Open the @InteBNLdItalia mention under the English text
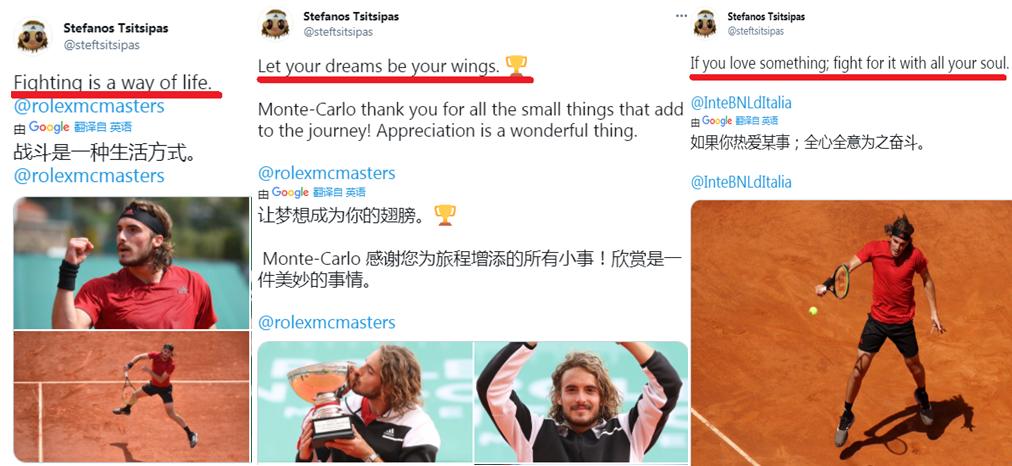Screen dimensions: 1012x466 (741, 103)
